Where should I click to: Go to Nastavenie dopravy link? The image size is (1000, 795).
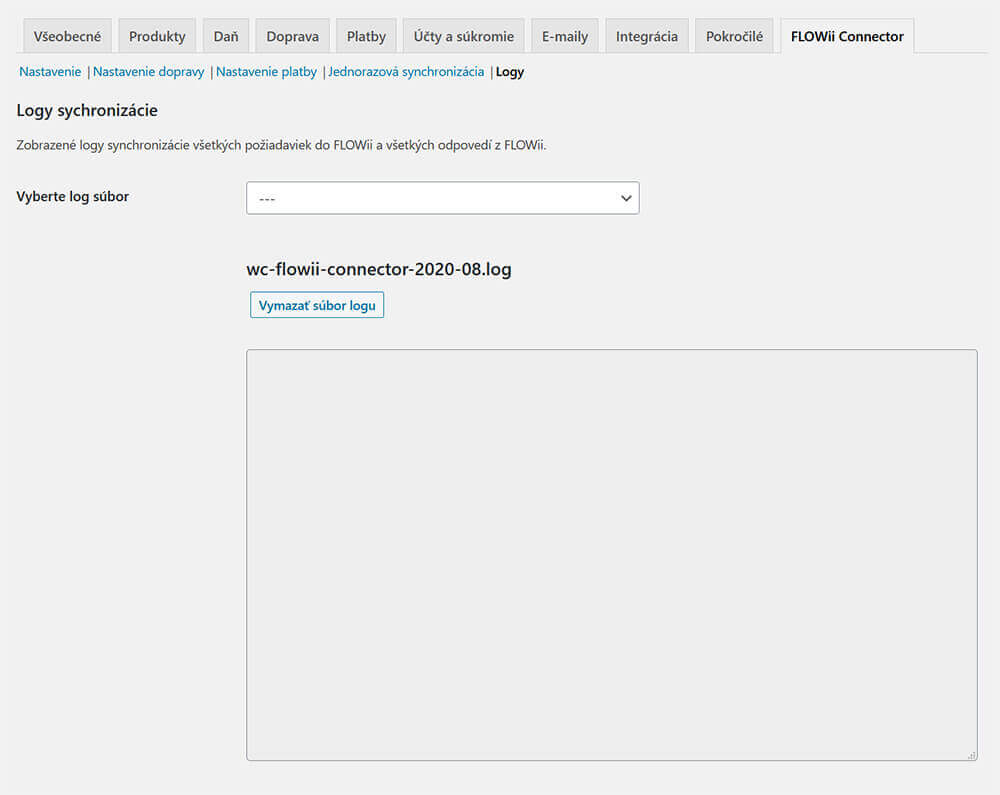pos(149,72)
